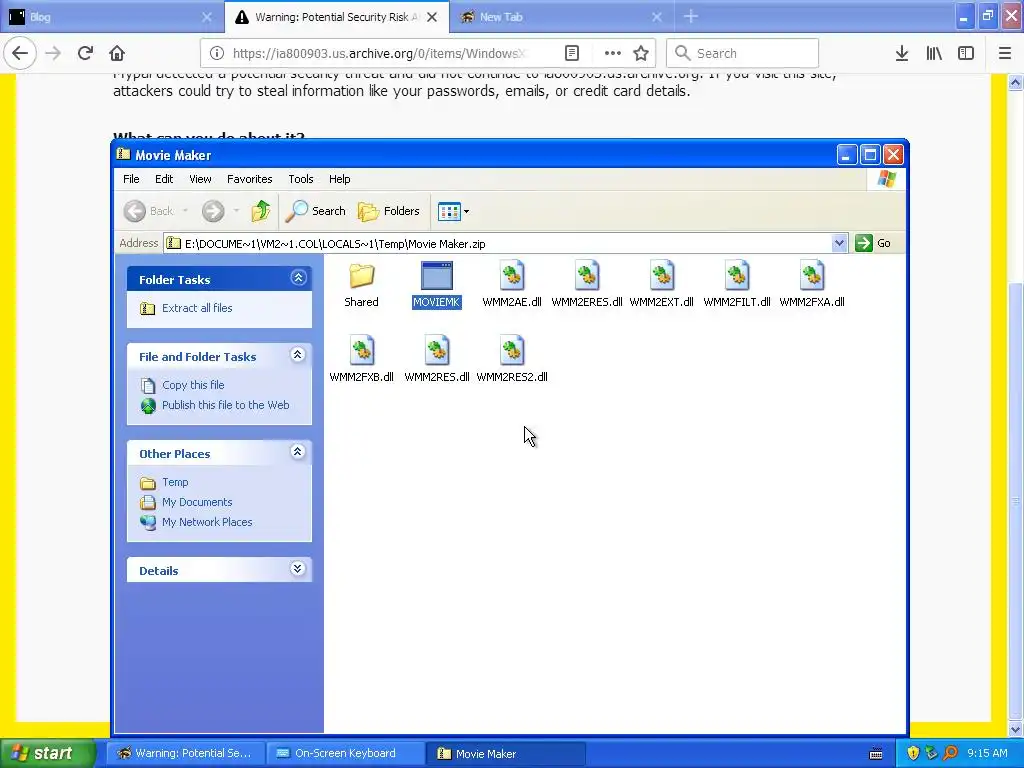Click the Explorer Forward arrow button
1024x768 pixels.
[213, 211]
